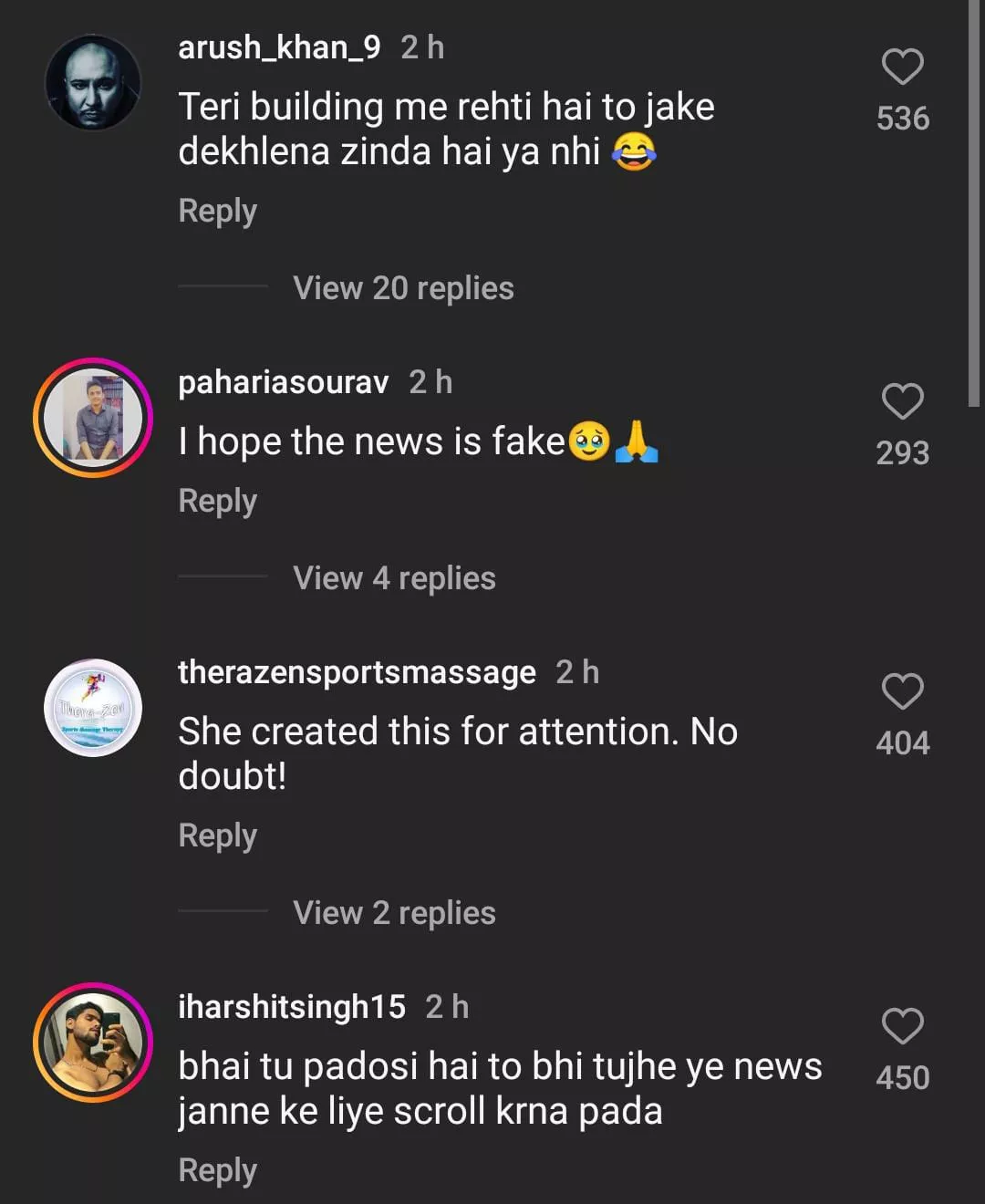Open therazensportsmassage username link
The width and height of the screenshot is (985, 1204).
tap(357, 672)
